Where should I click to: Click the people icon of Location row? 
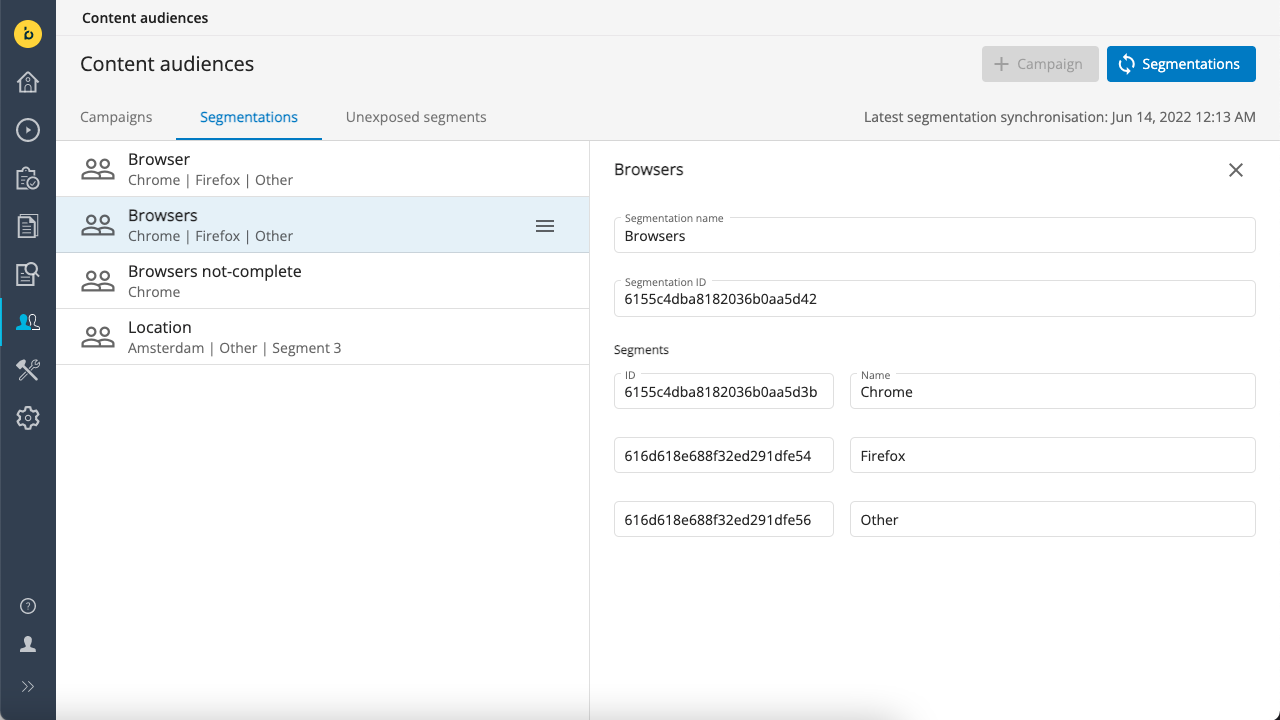(x=98, y=337)
